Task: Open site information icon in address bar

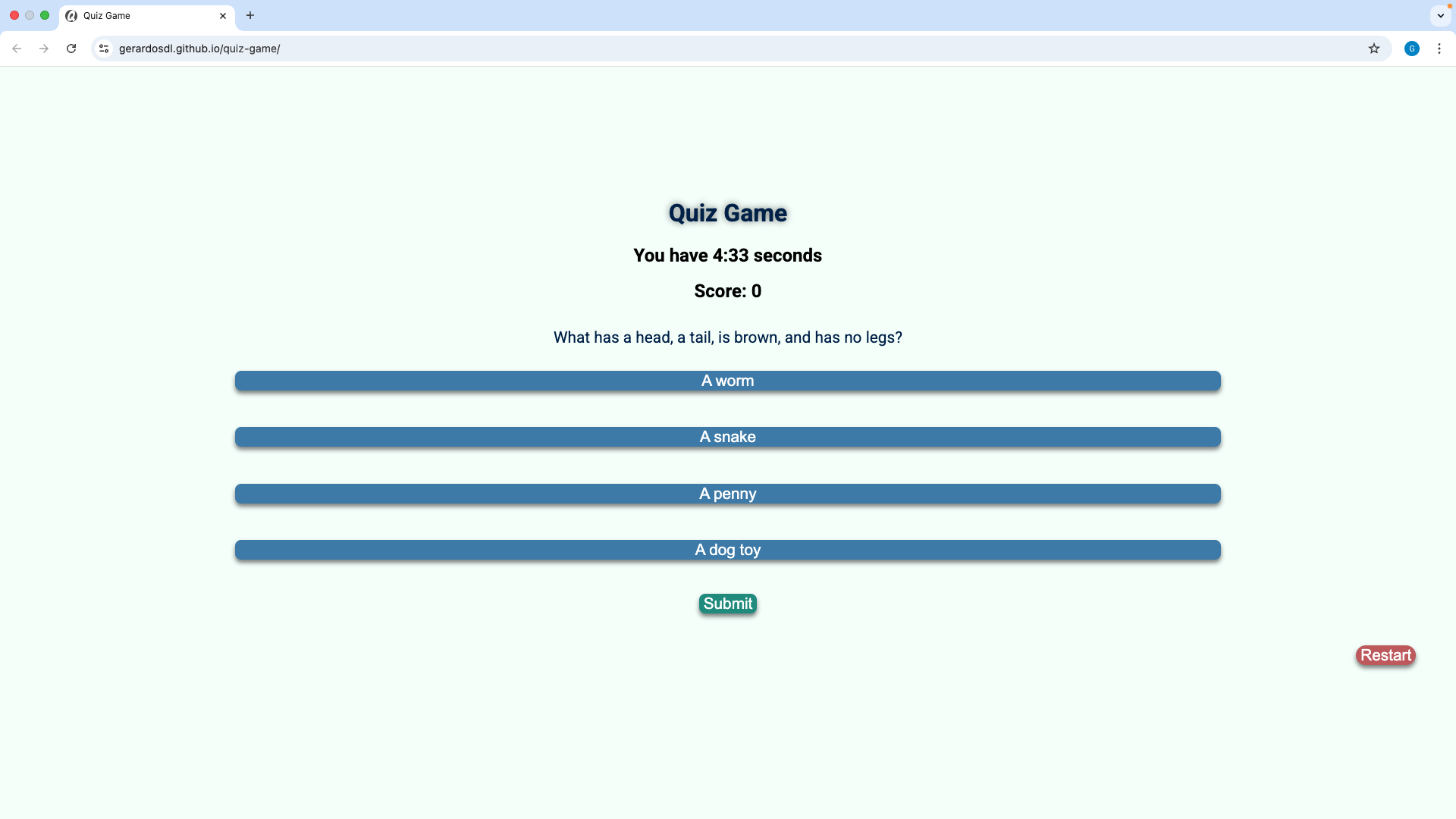Action: coord(104,49)
